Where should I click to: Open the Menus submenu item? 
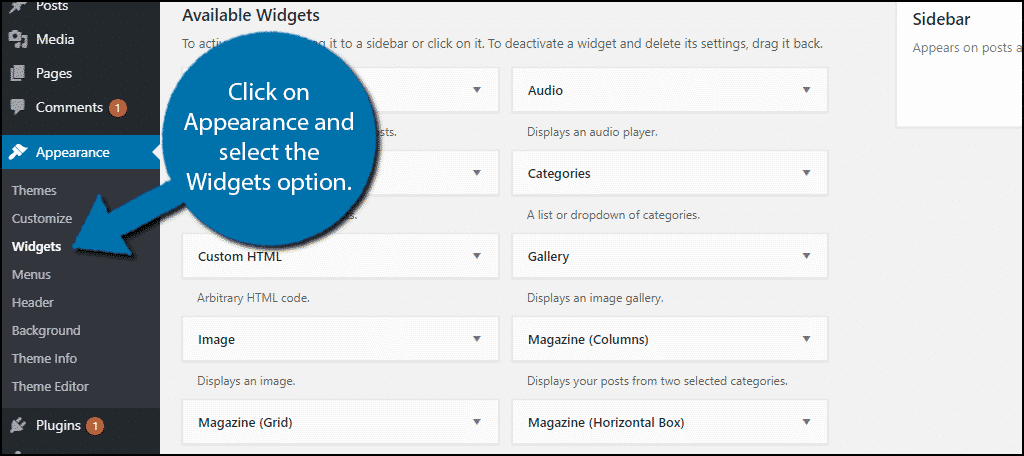tap(31, 274)
